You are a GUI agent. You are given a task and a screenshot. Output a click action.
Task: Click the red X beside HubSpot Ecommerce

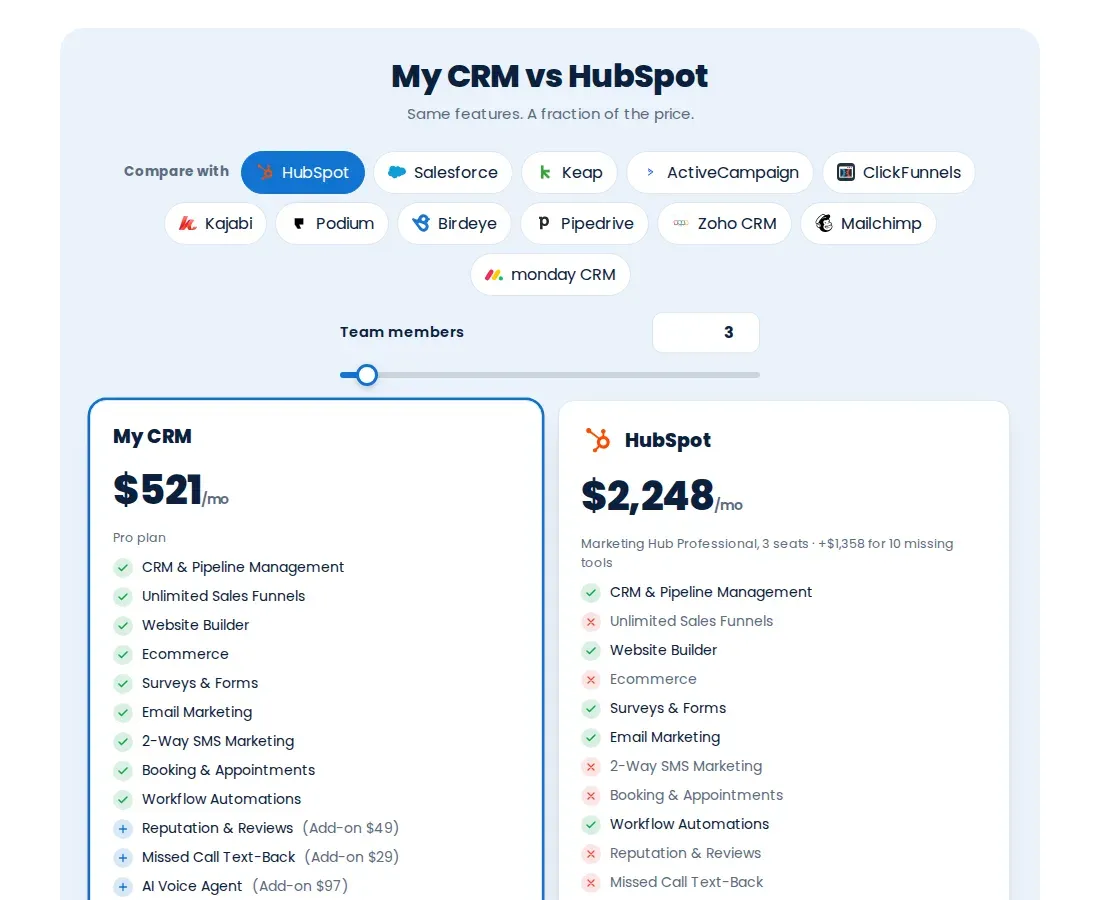click(x=591, y=680)
